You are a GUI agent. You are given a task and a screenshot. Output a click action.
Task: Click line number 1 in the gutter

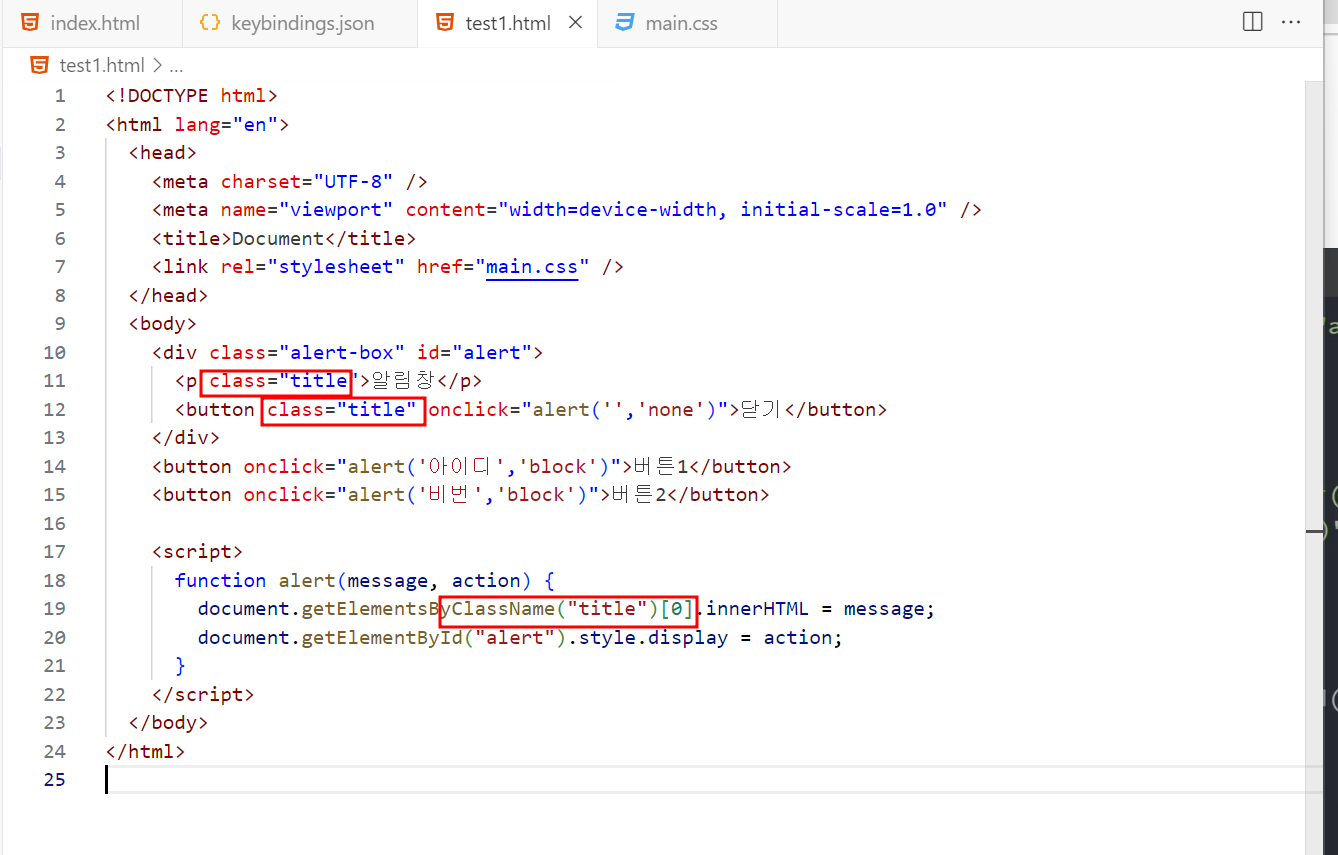(x=60, y=96)
